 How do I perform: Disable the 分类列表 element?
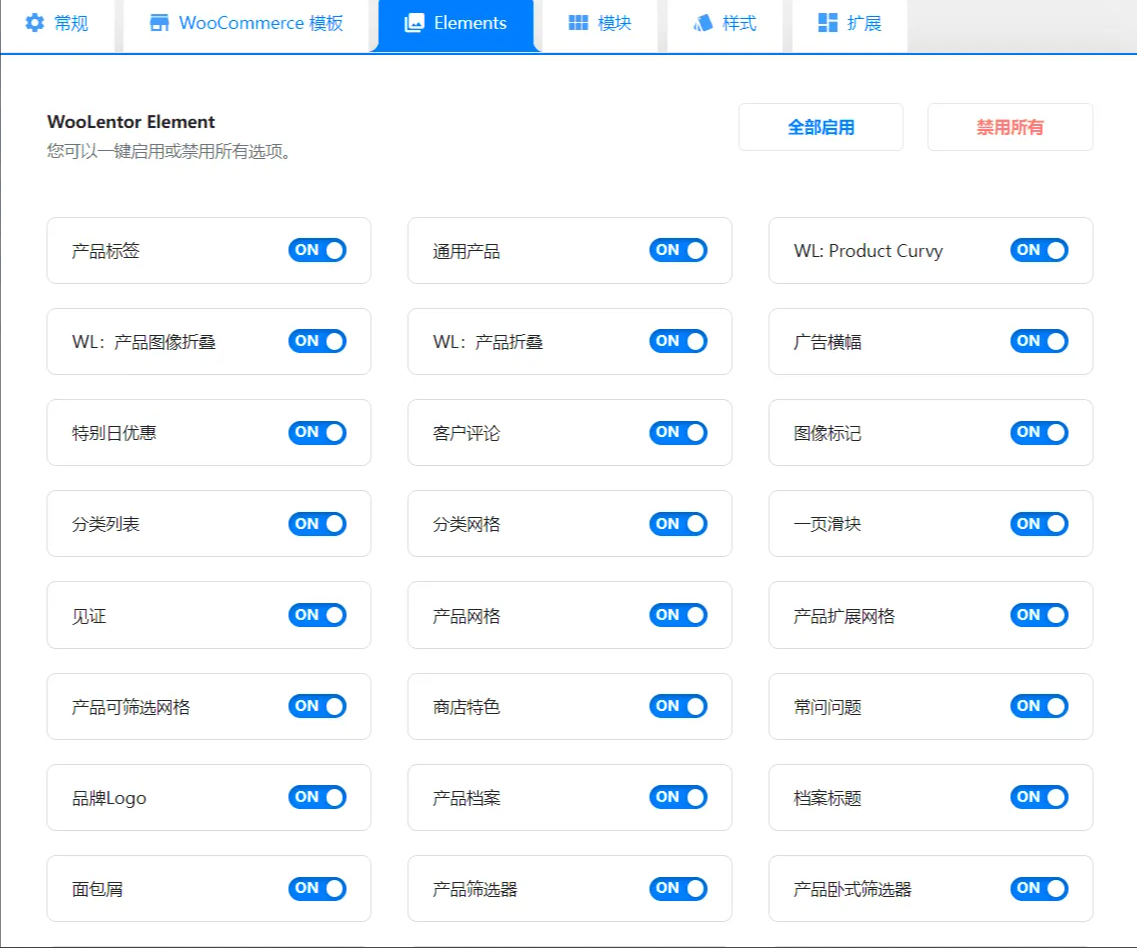(x=318, y=524)
